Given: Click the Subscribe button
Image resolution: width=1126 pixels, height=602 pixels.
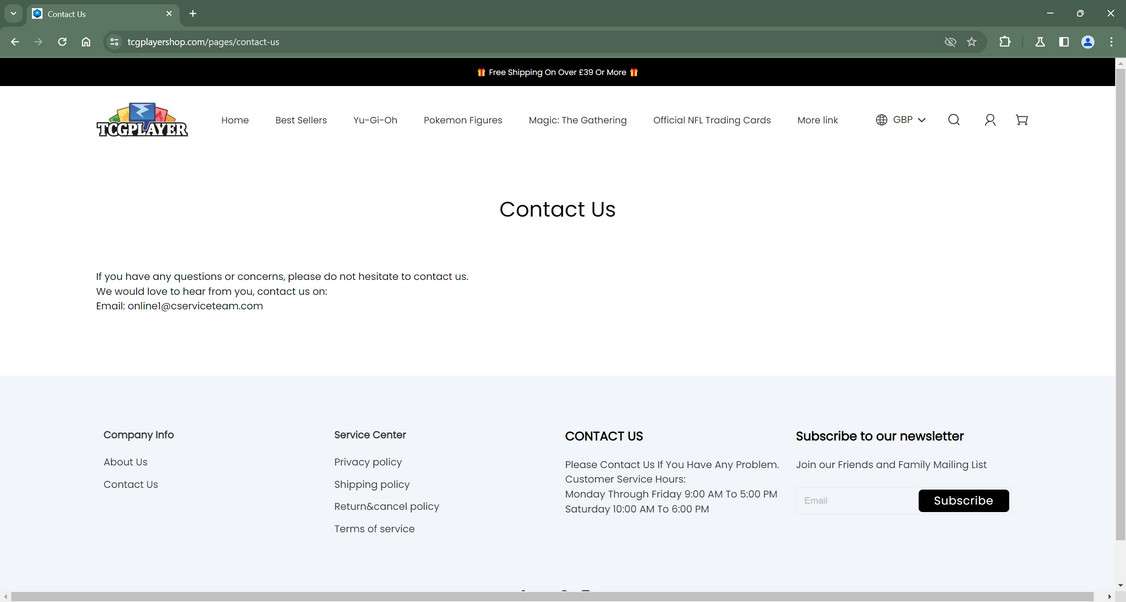Looking at the screenshot, I should click(x=964, y=501).
